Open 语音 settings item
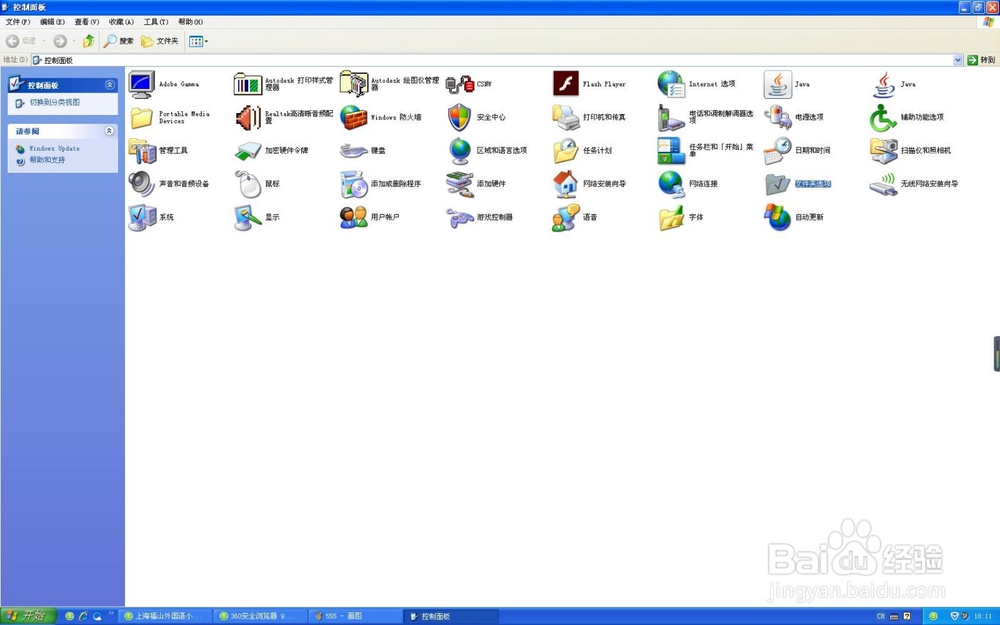The image size is (1000, 625). [575, 217]
